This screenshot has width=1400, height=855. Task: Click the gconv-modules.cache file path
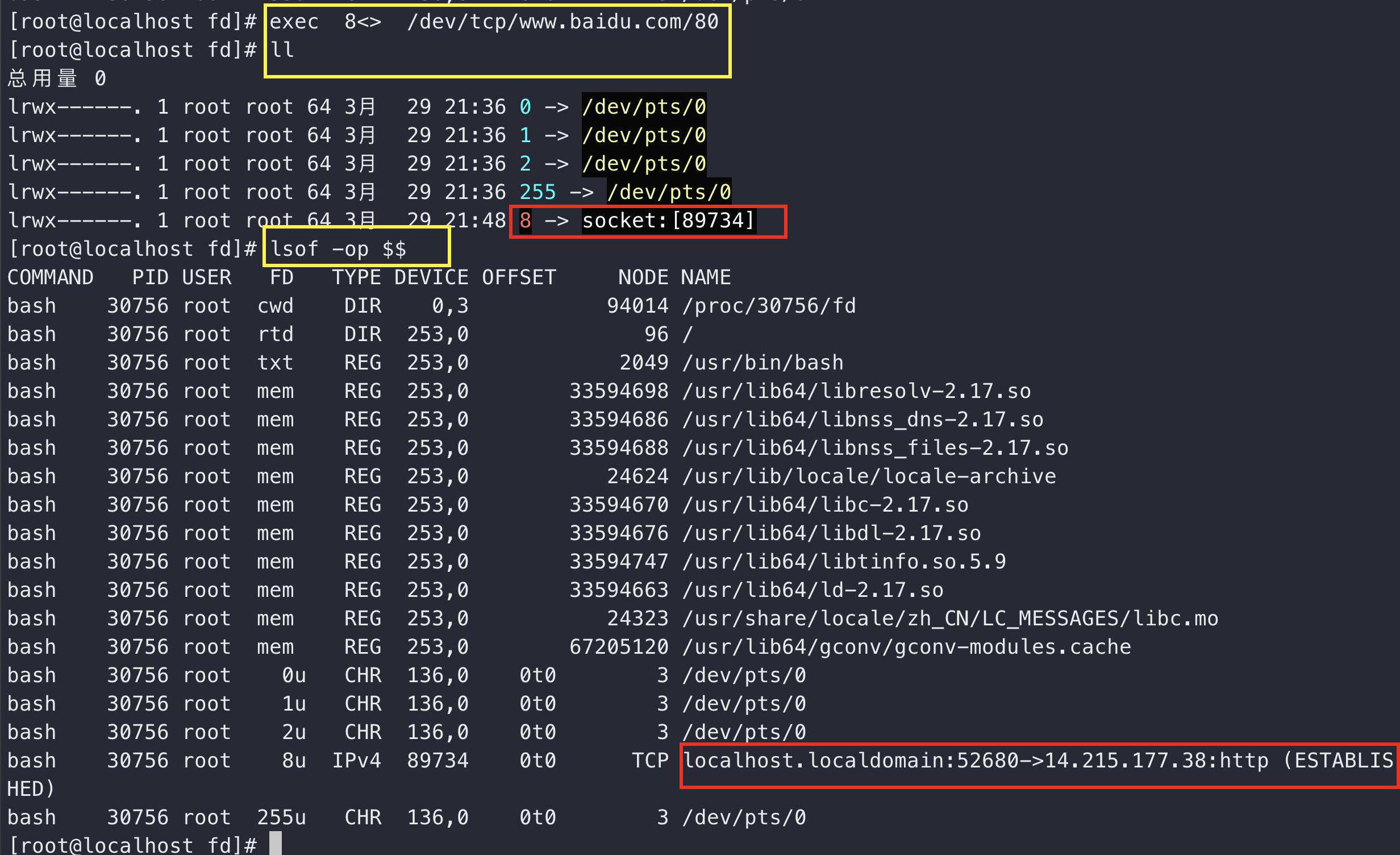point(907,647)
